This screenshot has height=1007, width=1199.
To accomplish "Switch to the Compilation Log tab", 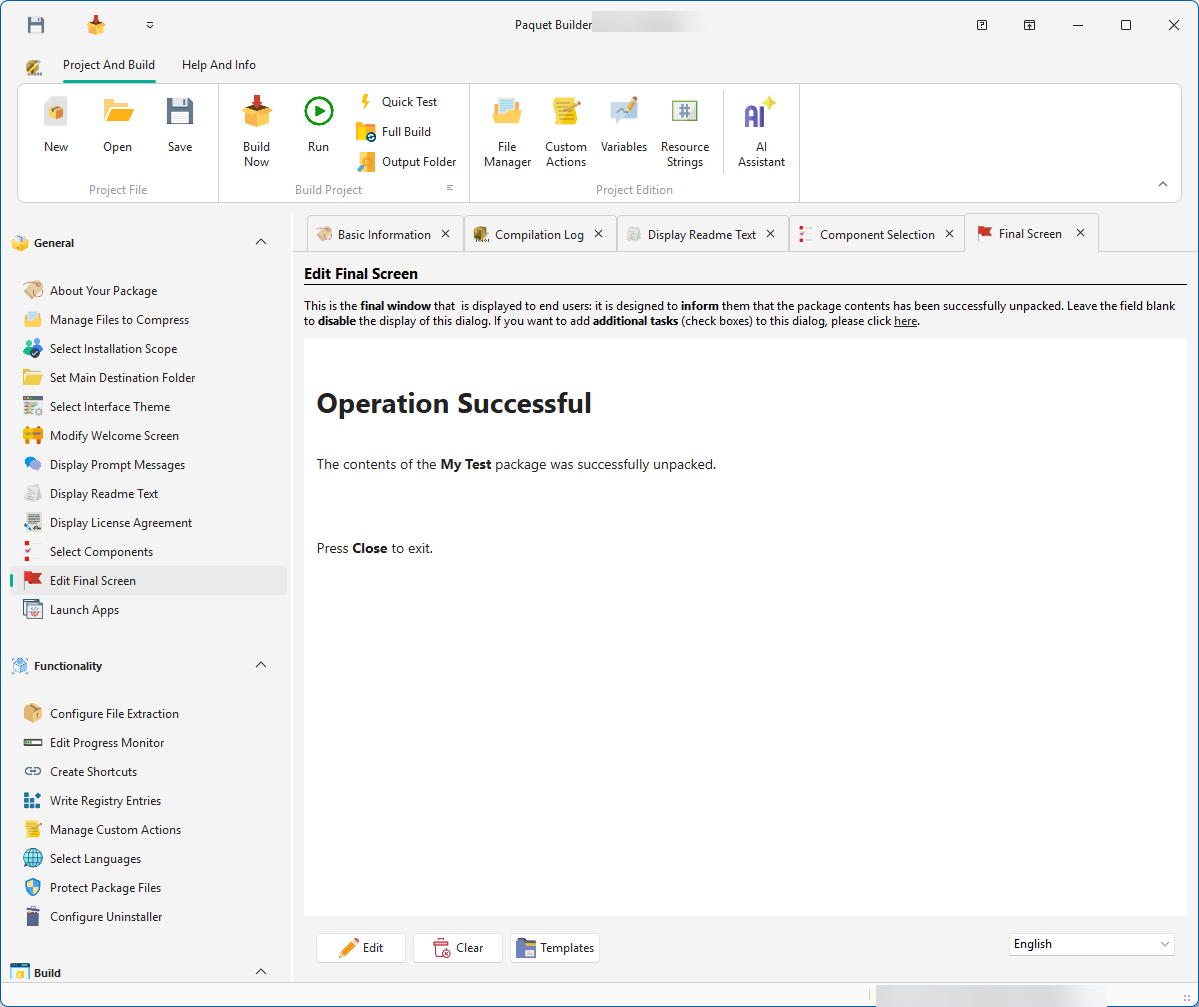I will click(x=539, y=235).
